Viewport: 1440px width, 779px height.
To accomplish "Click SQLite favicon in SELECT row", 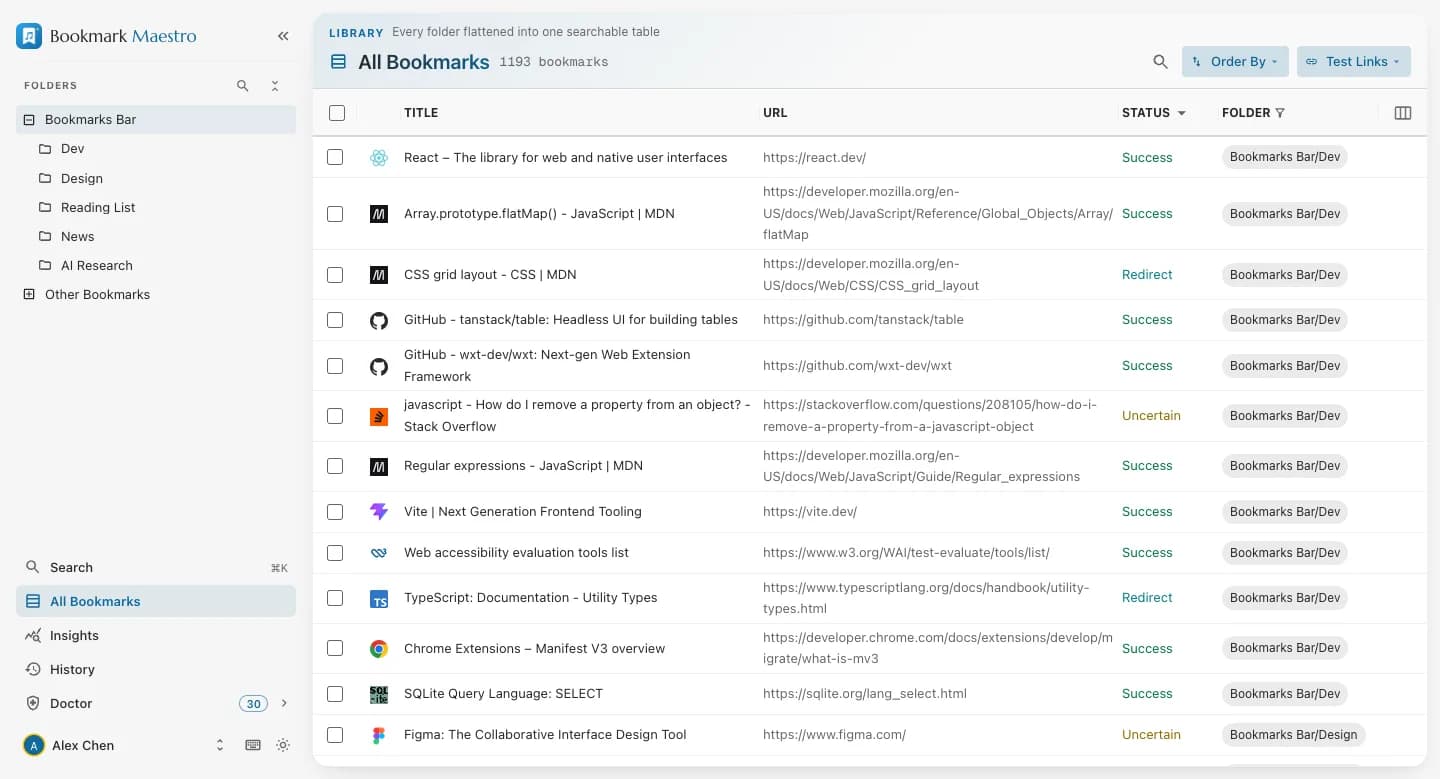I will click(378, 694).
